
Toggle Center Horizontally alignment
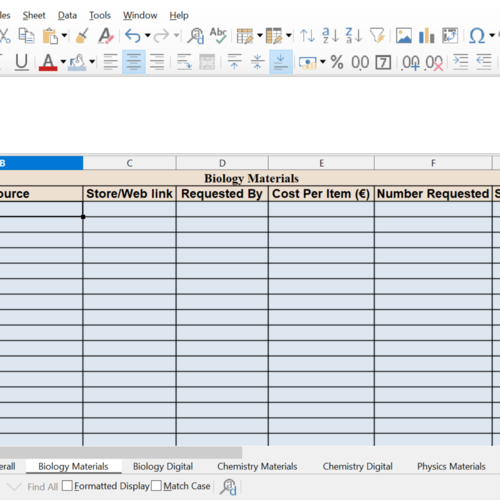point(134,62)
